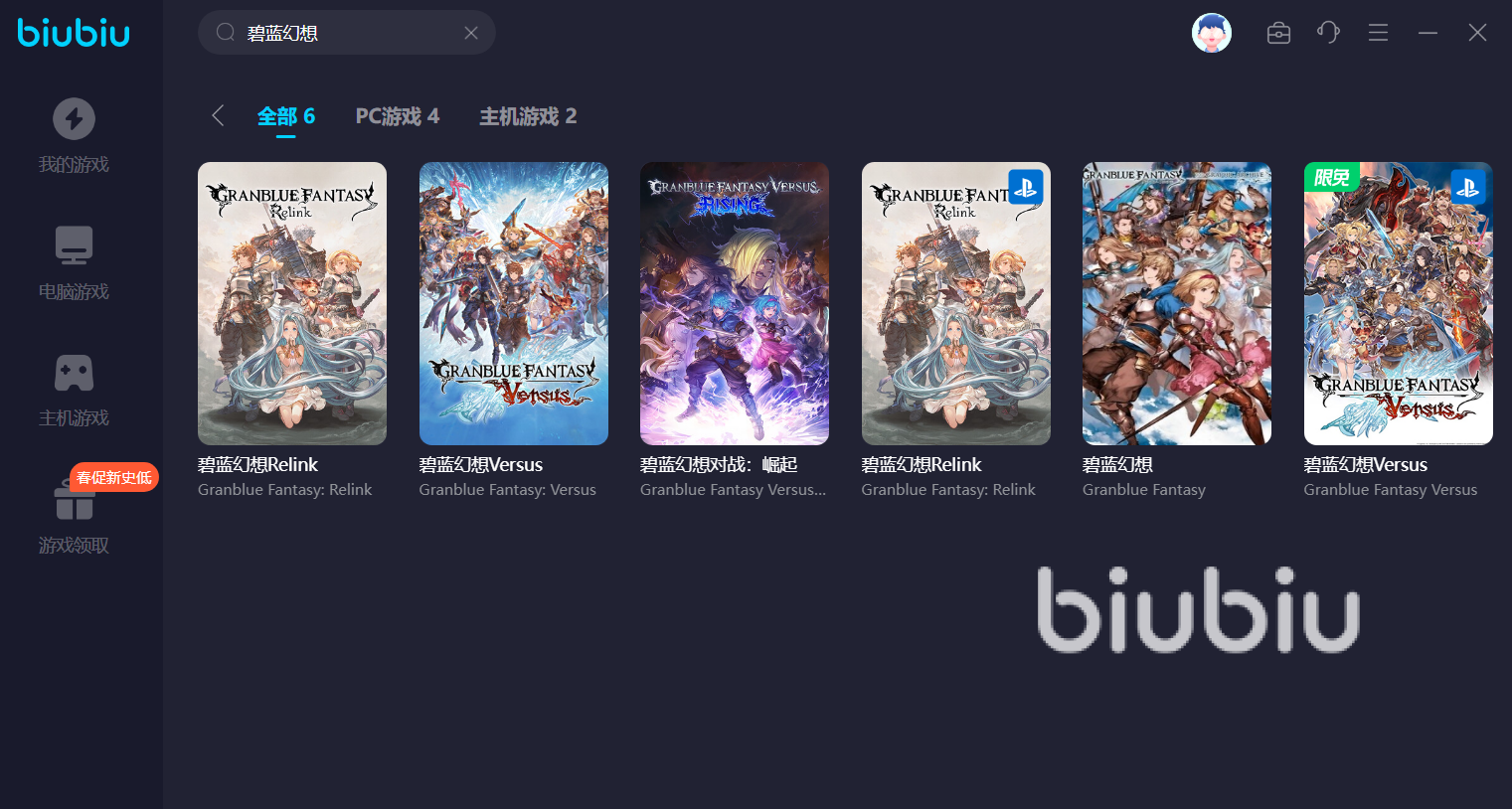Switch to the 主机游戏 2 tab
1512x809 pixels.
point(528,116)
